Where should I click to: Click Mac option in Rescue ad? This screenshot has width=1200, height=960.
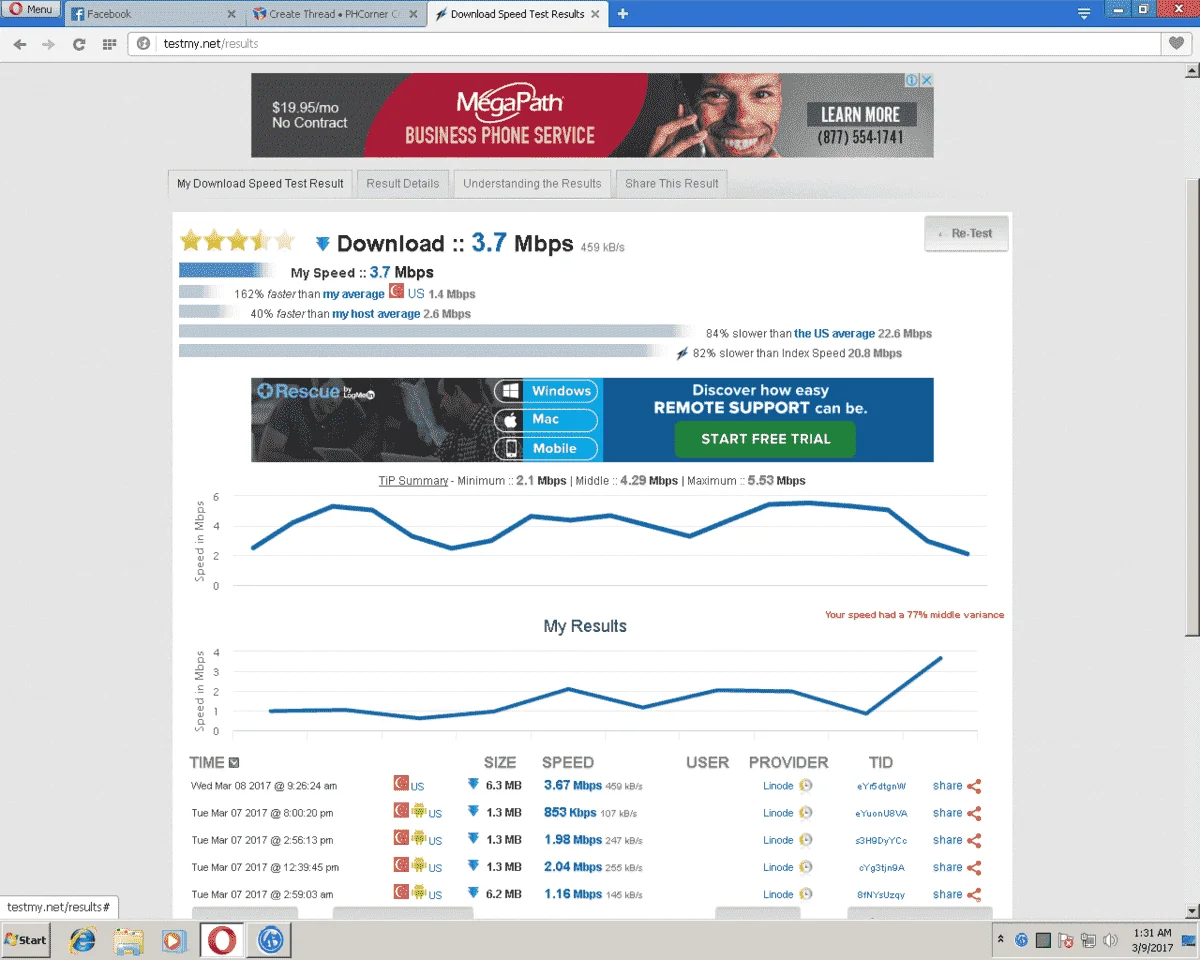tap(546, 419)
